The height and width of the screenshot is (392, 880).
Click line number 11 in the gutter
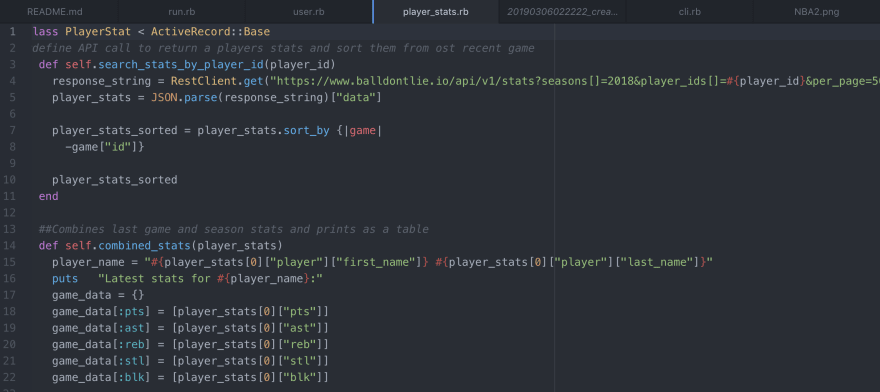(10, 197)
